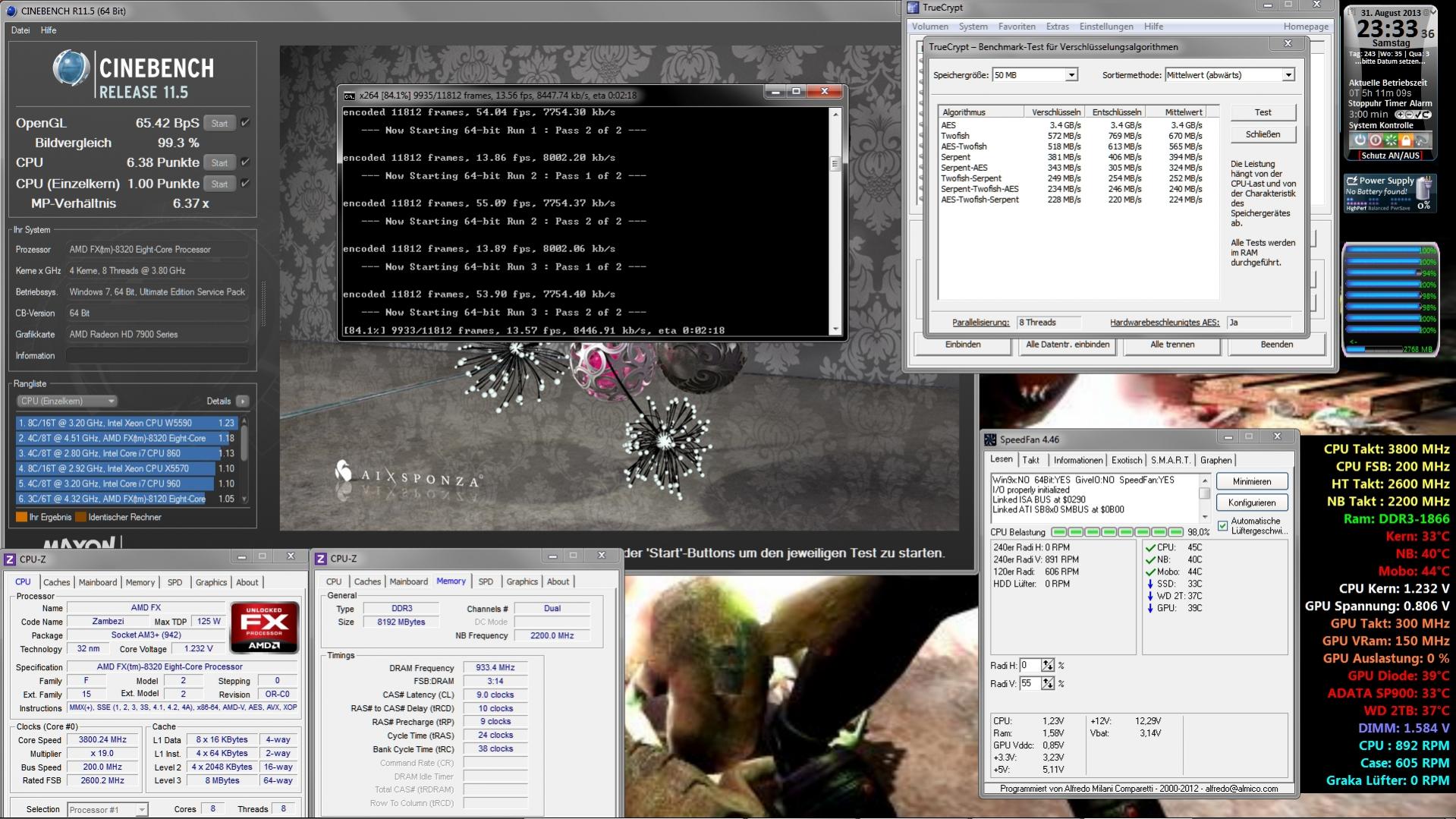The width and height of the screenshot is (1456, 819).
Task: Switch to the Takt tab in SpeedFan
Action: 1031,460
